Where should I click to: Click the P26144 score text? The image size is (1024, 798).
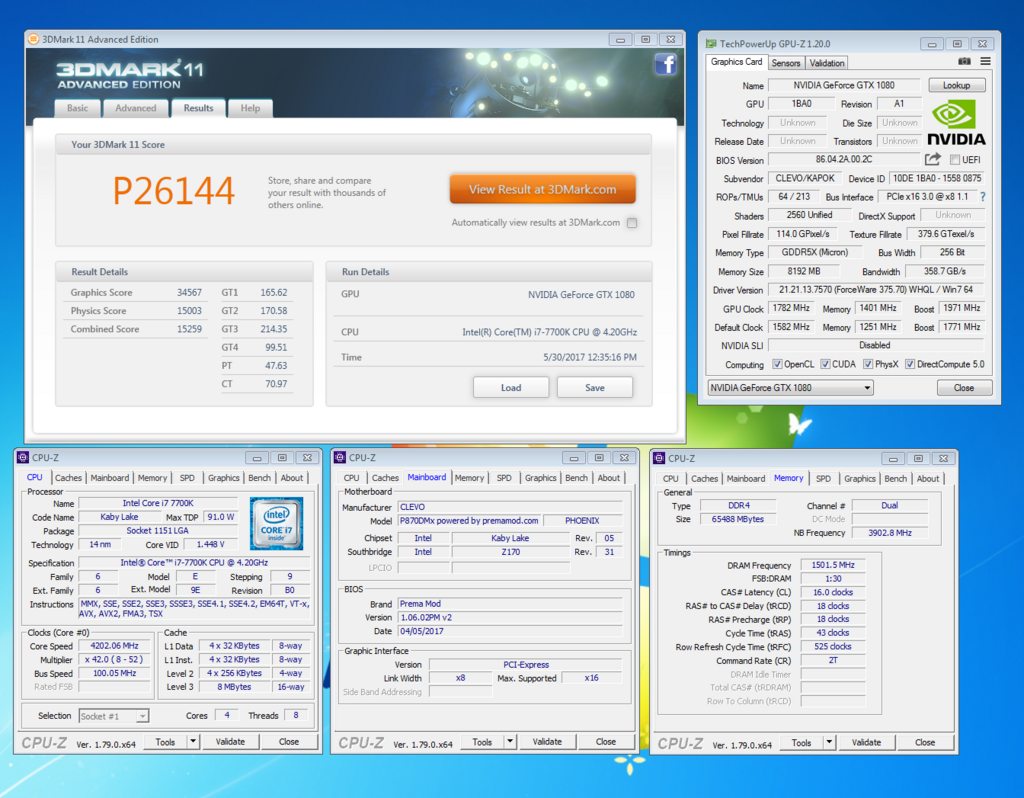pyautogui.click(x=174, y=191)
